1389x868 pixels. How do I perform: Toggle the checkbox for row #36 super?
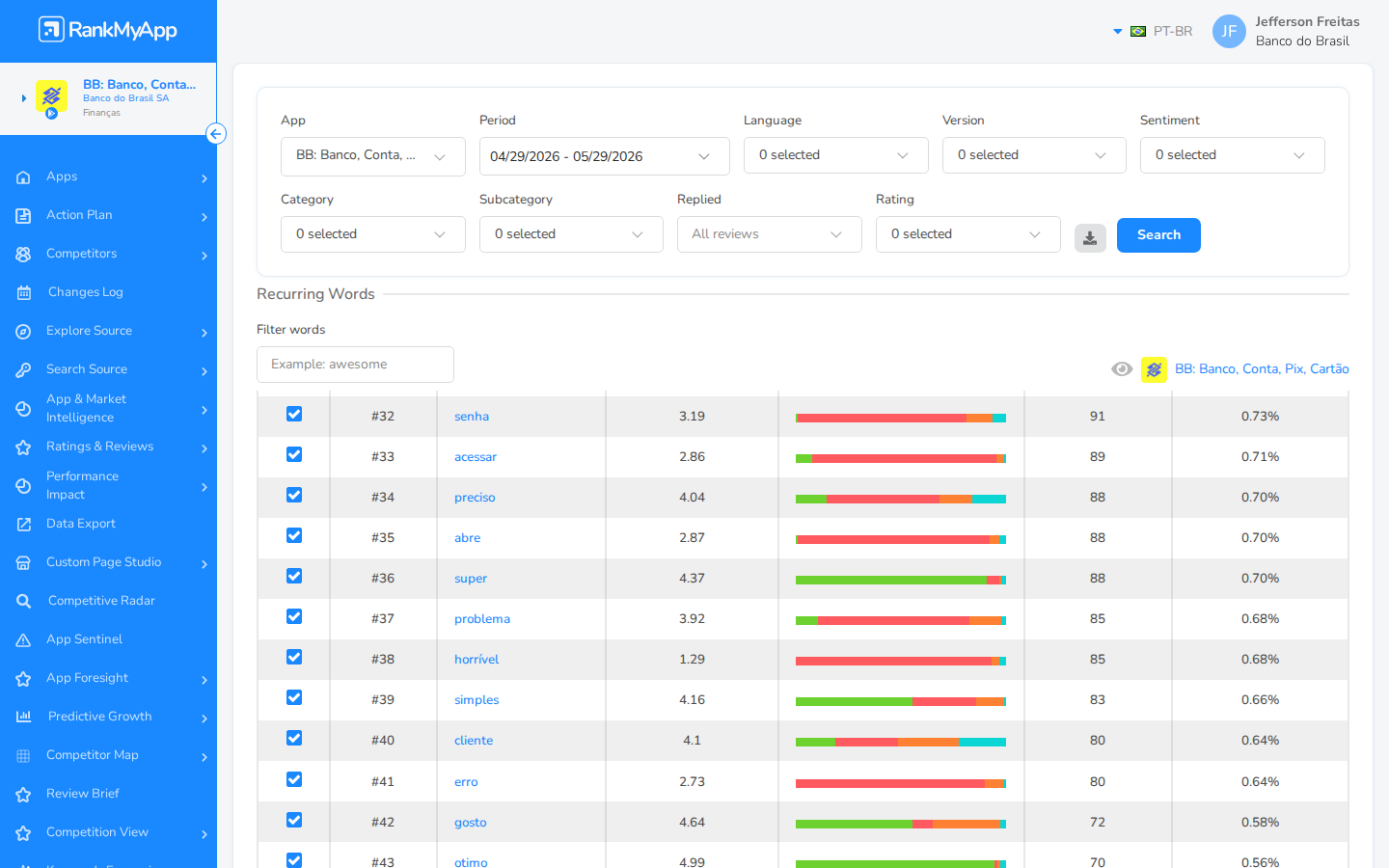pos(294,576)
